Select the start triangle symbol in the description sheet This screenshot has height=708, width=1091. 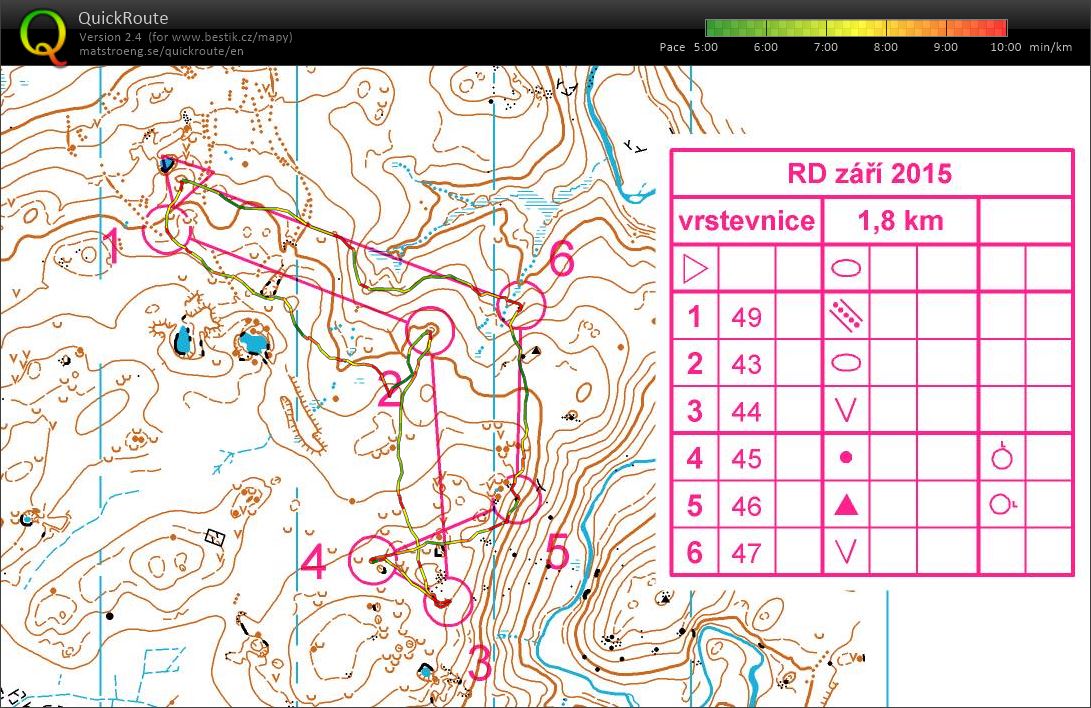point(695,268)
